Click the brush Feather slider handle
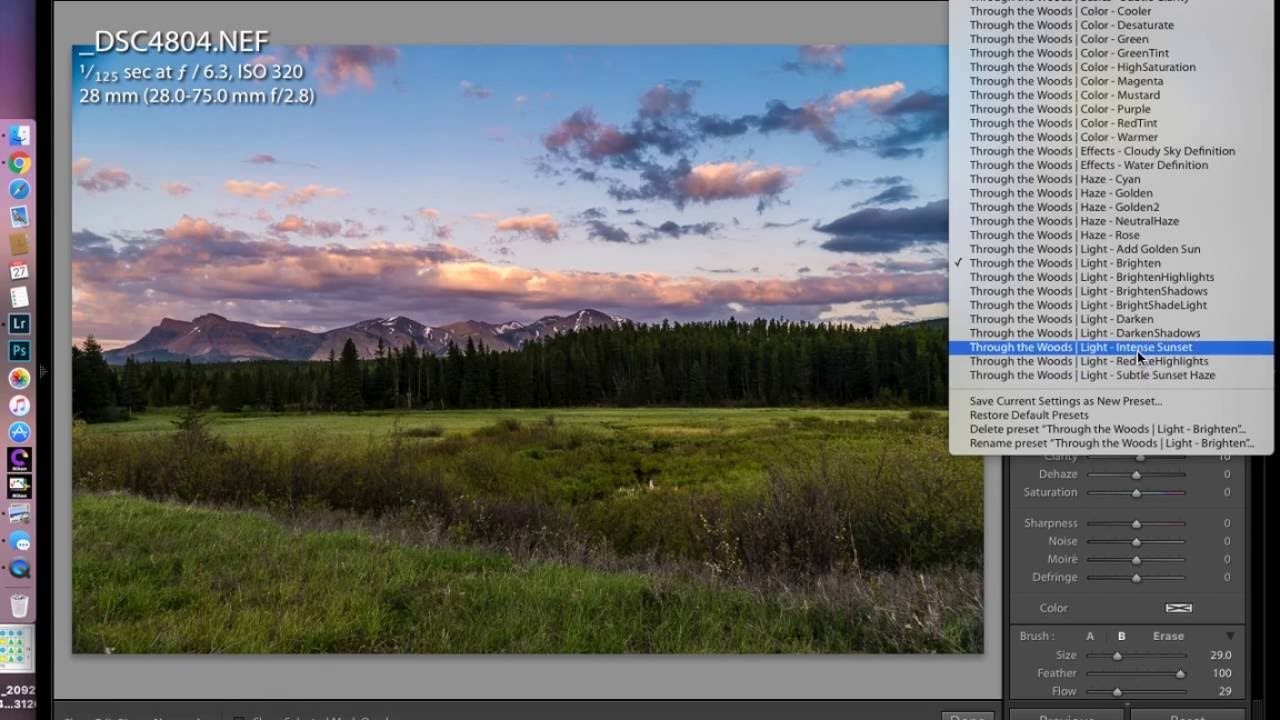 click(x=1181, y=674)
